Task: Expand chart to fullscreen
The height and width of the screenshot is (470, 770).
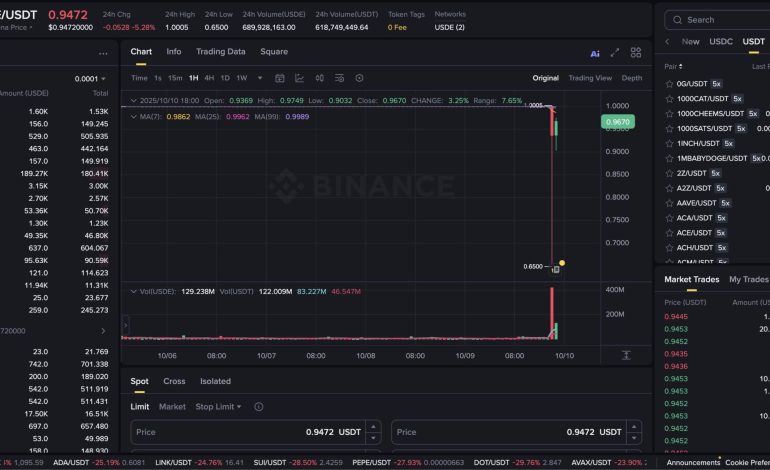Action: 615,53
